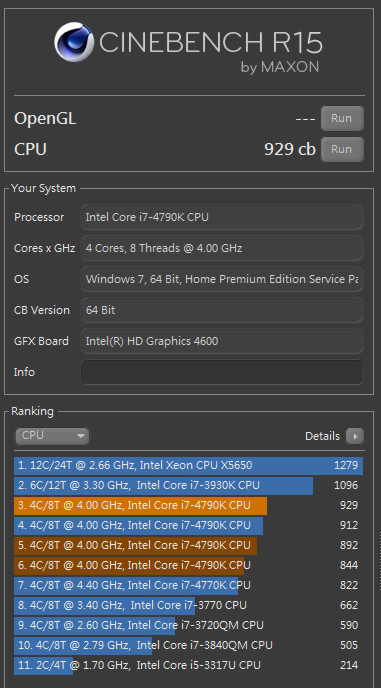Select ranking entry Core i7-4770K at 4.40 GHz
Screen dimensions: 381x688
click(x=189, y=585)
